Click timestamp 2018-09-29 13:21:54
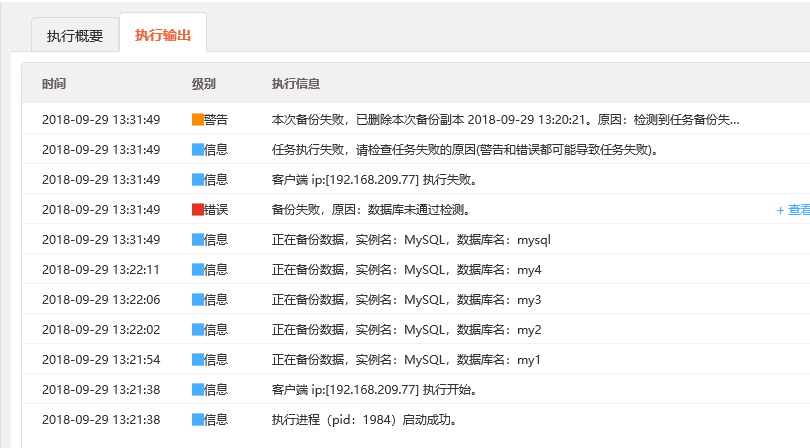This screenshot has height=448, width=810. click(101, 360)
